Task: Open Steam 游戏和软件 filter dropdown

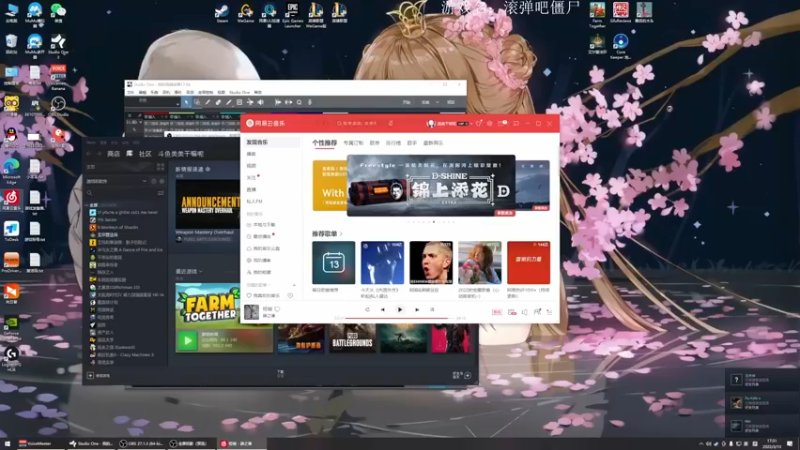Action: (x=116, y=181)
